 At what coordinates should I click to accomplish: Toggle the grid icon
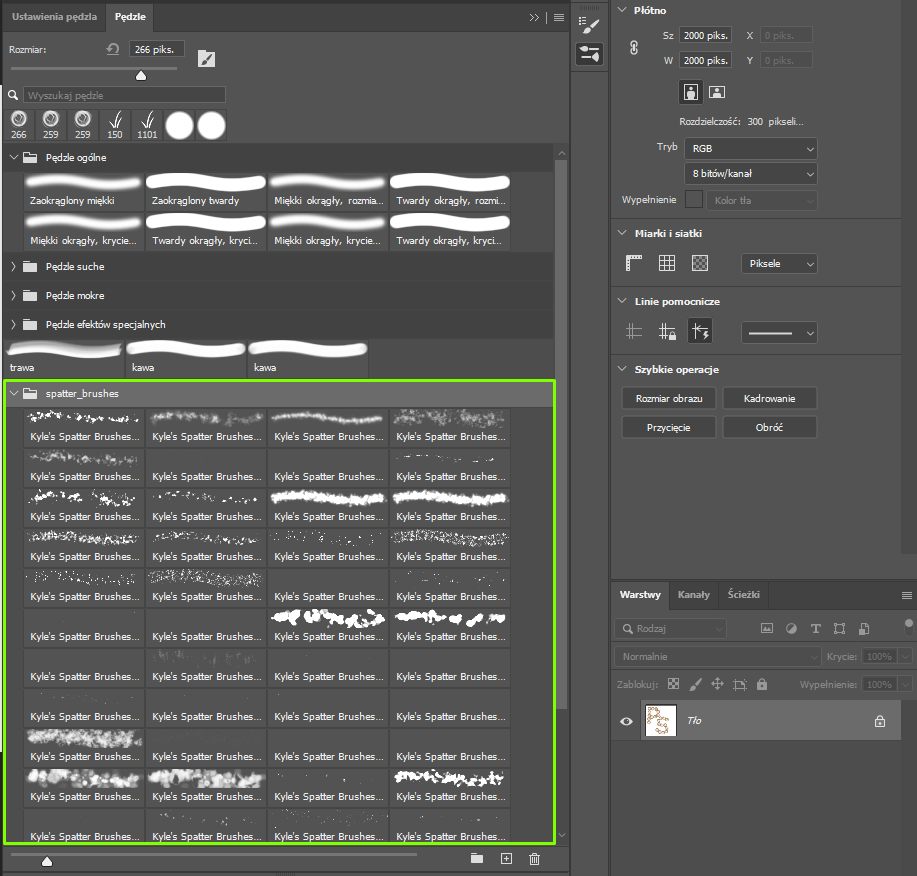click(x=667, y=263)
